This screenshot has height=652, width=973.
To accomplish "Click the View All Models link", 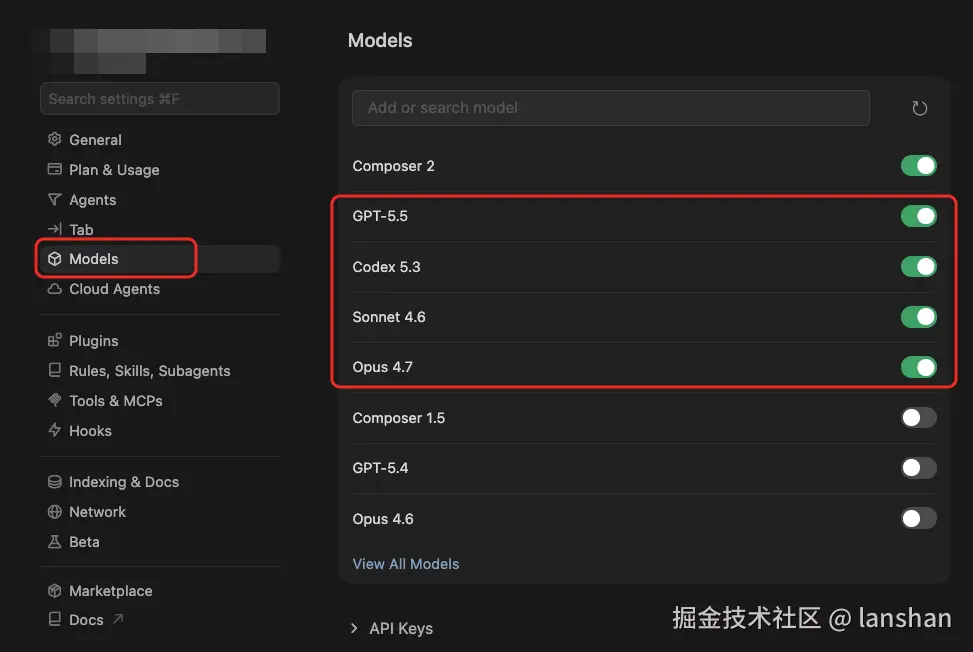I will [x=406, y=564].
